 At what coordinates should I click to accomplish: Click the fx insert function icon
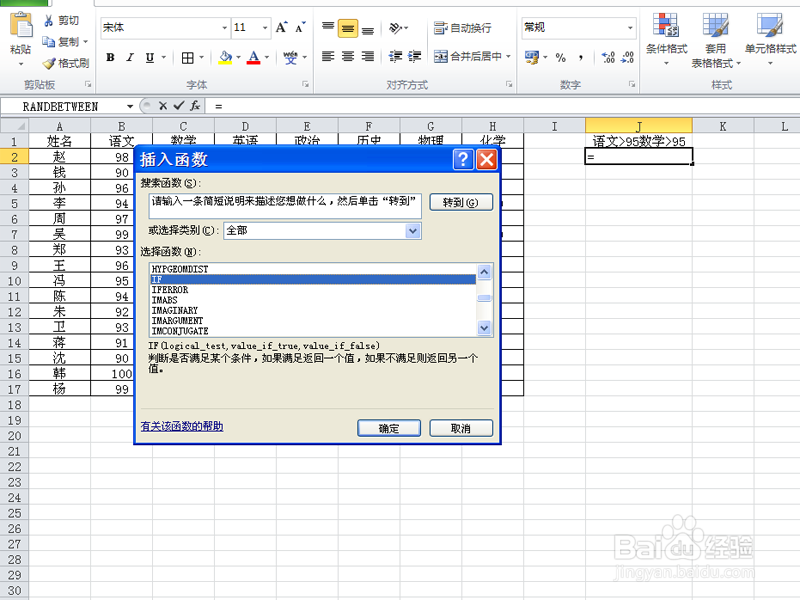pyautogui.click(x=195, y=106)
